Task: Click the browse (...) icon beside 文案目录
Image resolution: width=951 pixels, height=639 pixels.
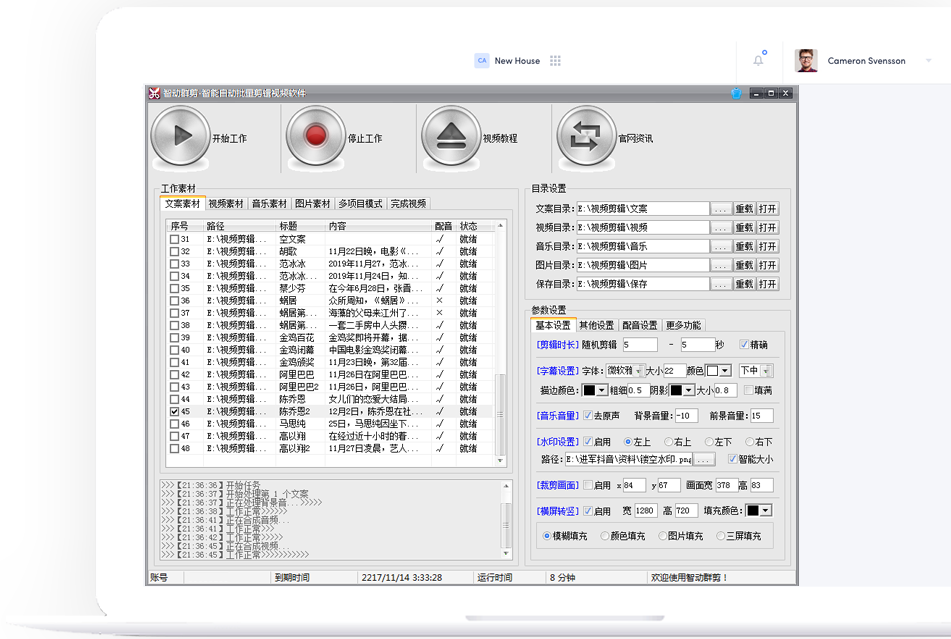Action: (719, 209)
